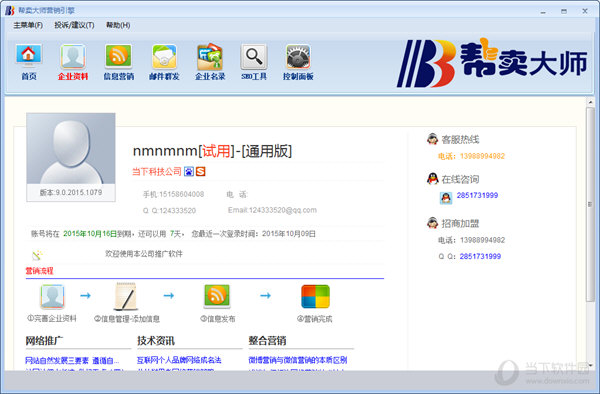
Task: Click the 版本:9.0.2015.1079 version label
Action: pyautogui.click(x=71, y=192)
